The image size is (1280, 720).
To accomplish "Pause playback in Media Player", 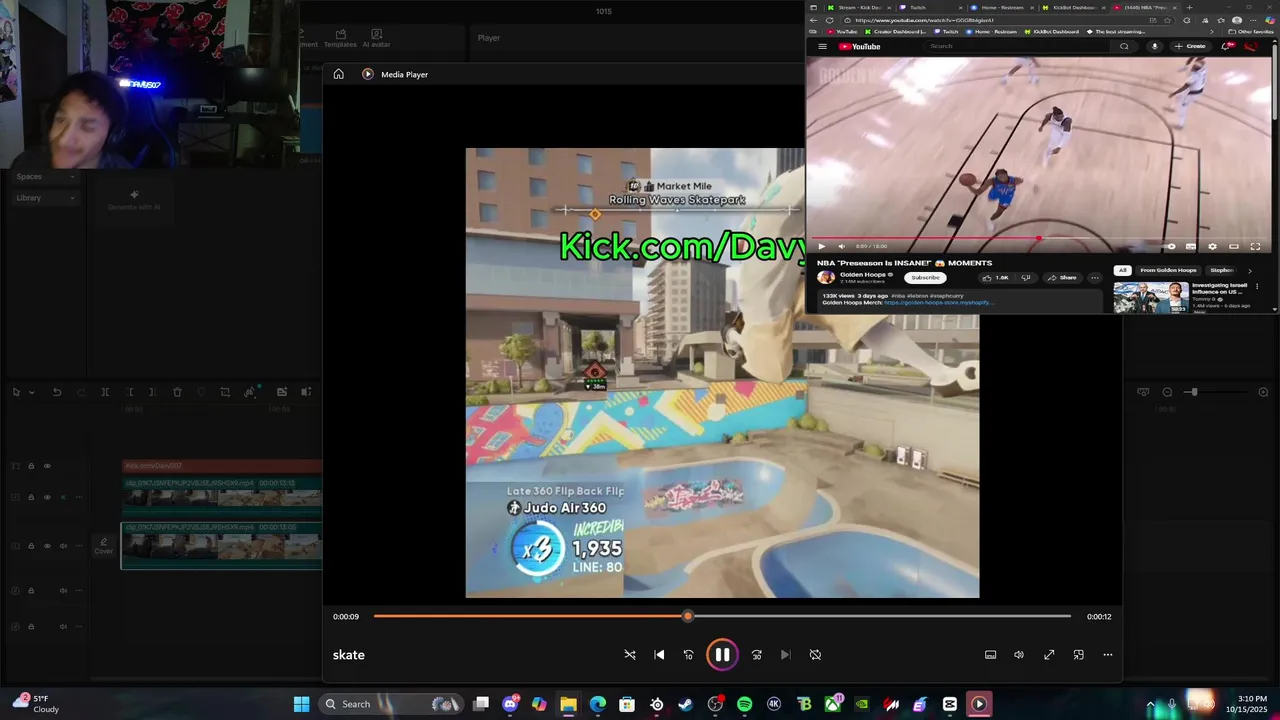I will 722,655.
